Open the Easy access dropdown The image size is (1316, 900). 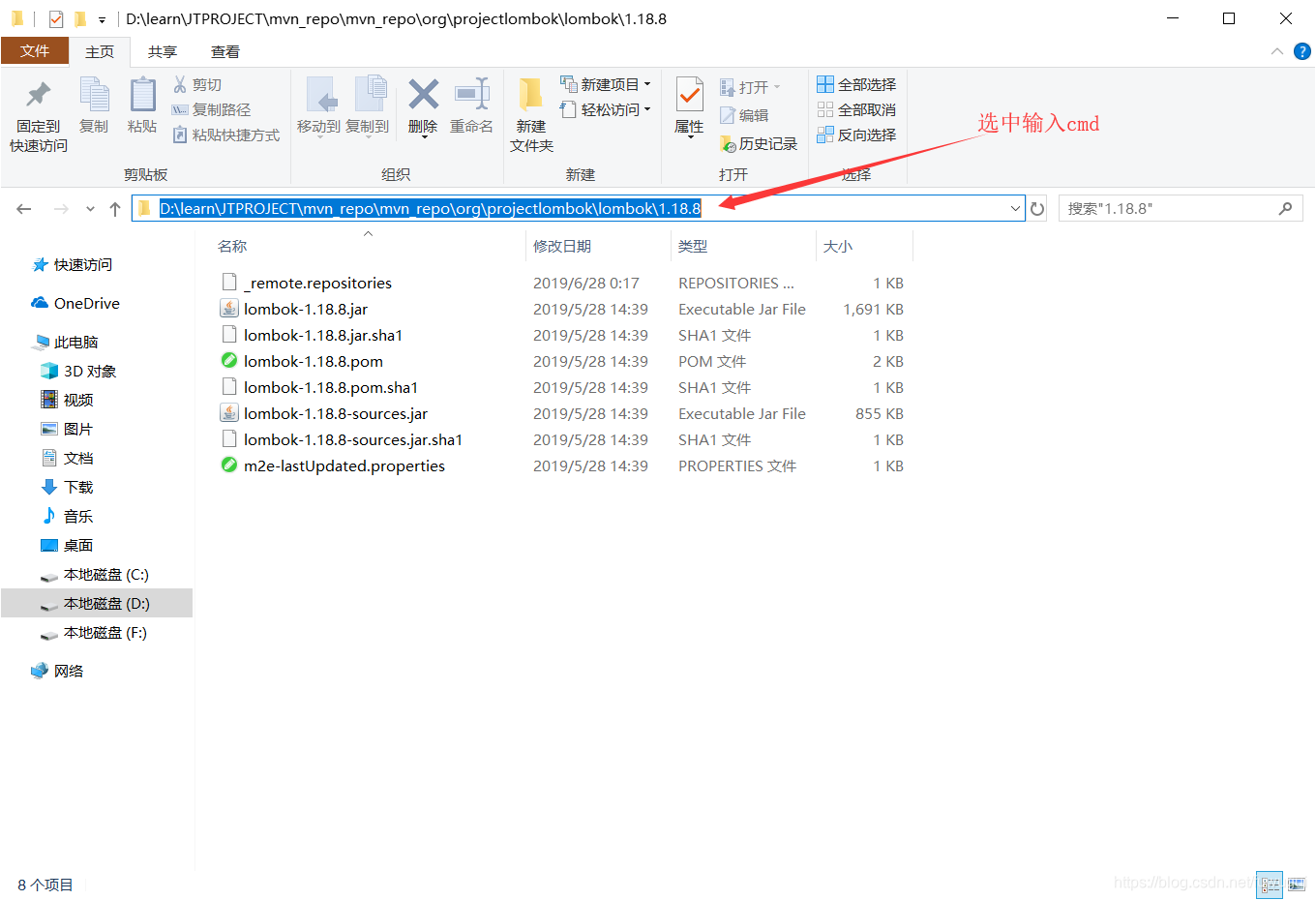(605, 110)
